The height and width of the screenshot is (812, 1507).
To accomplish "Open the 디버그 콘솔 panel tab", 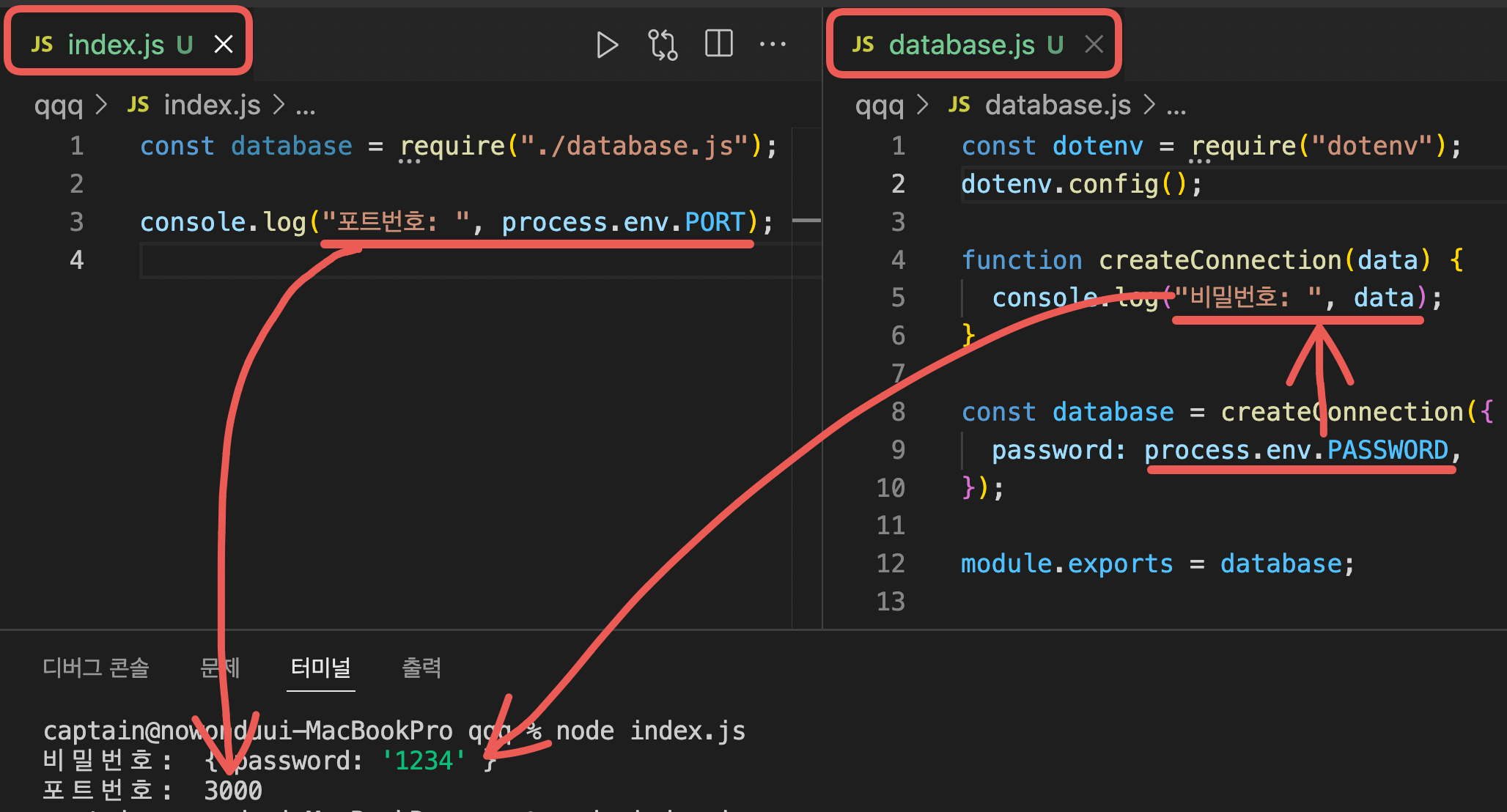I will pos(96,668).
